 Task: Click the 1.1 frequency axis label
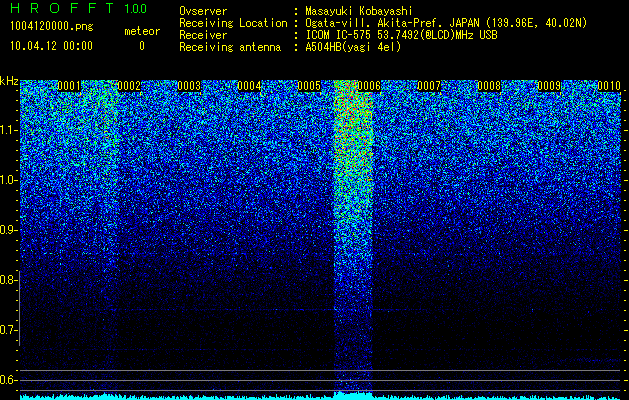point(8,130)
